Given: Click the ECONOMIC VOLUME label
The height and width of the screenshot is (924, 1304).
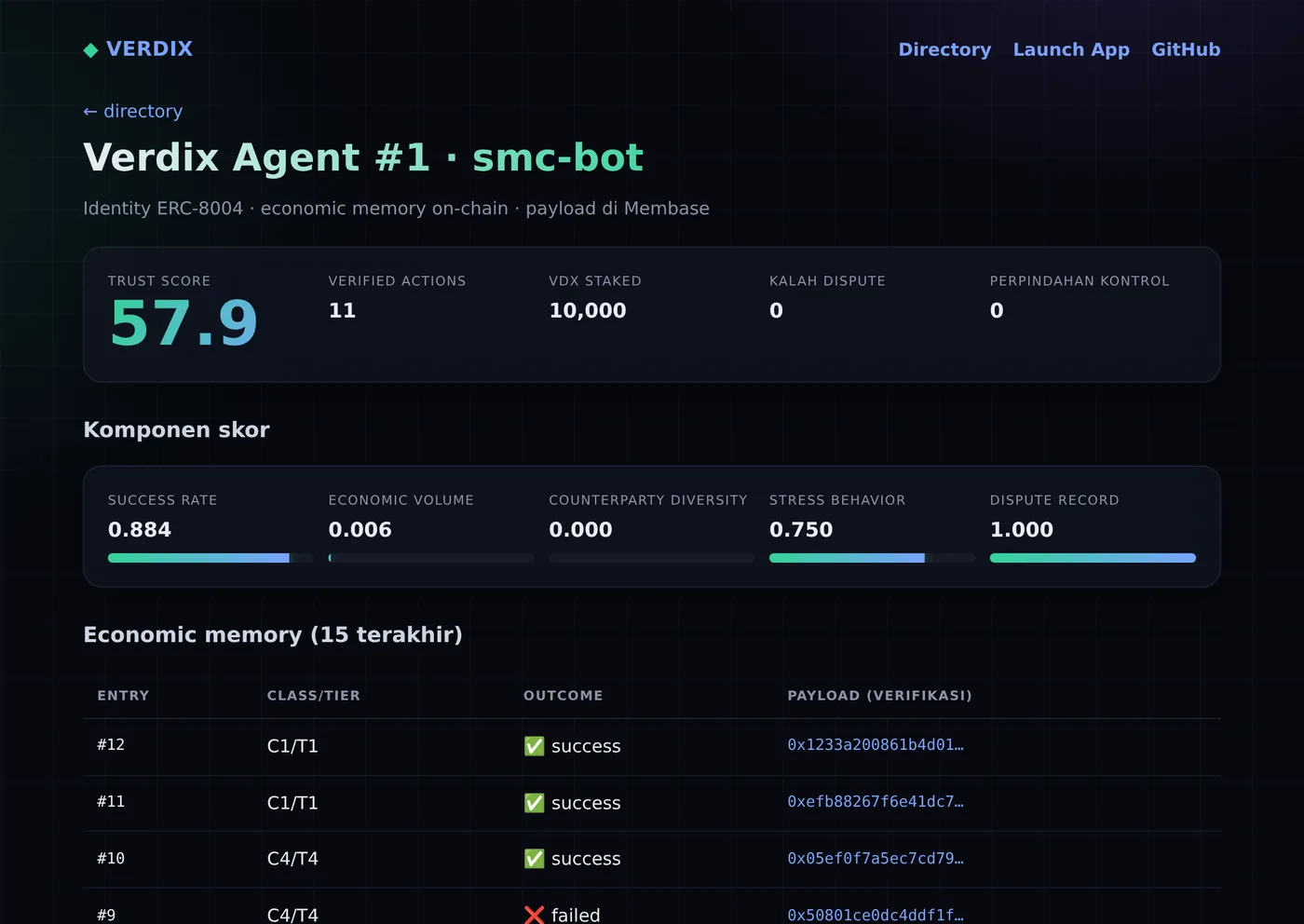Looking at the screenshot, I should pyautogui.click(x=401, y=500).
